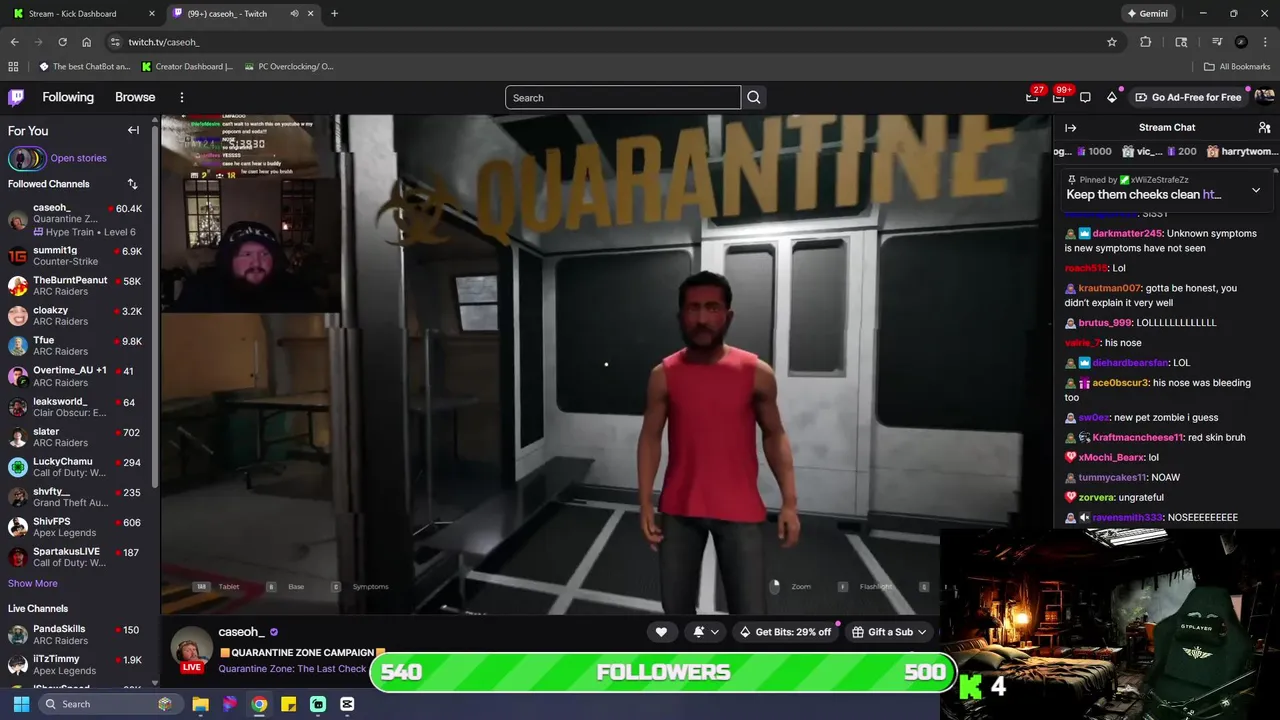
Task: Click the Gemini button in Chrome
Action: point(1147,14)
